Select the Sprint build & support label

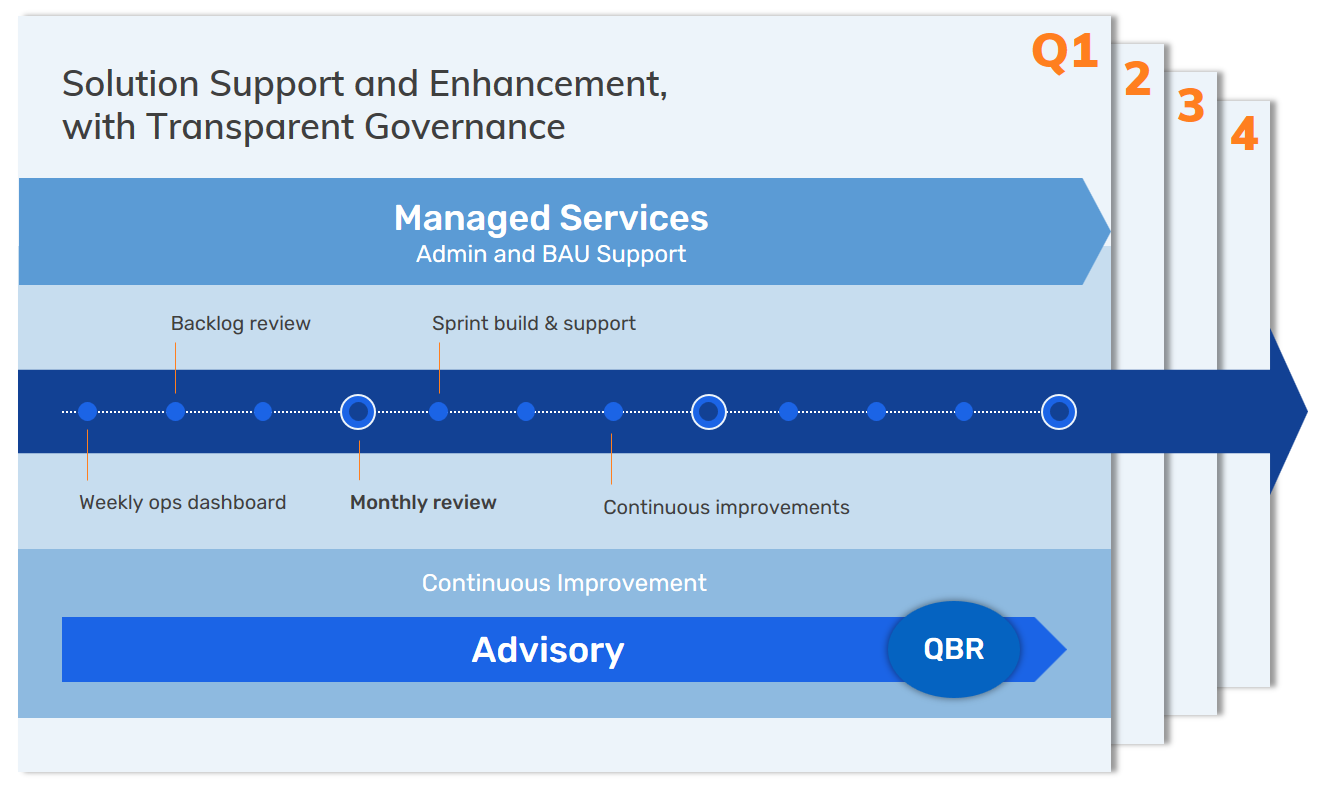[533, 323]
